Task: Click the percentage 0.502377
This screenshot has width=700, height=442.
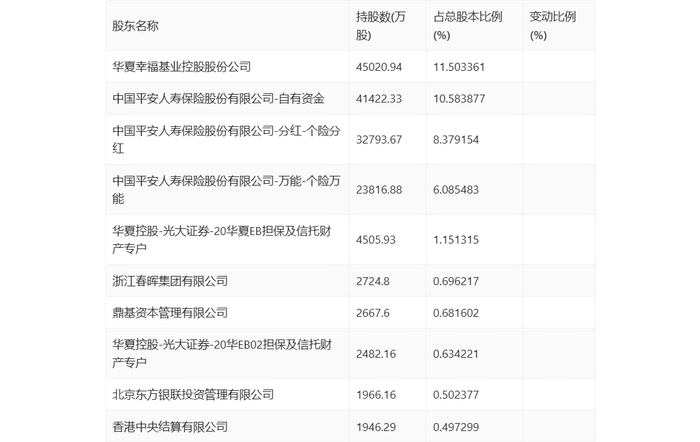Action: pyautogui.click(x=456, y=395)
